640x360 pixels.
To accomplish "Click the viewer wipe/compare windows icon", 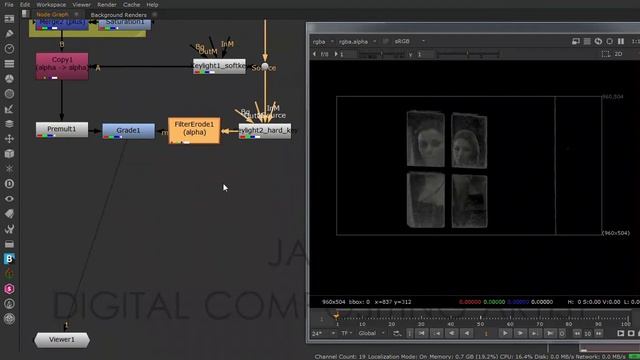I will (576, 41).
